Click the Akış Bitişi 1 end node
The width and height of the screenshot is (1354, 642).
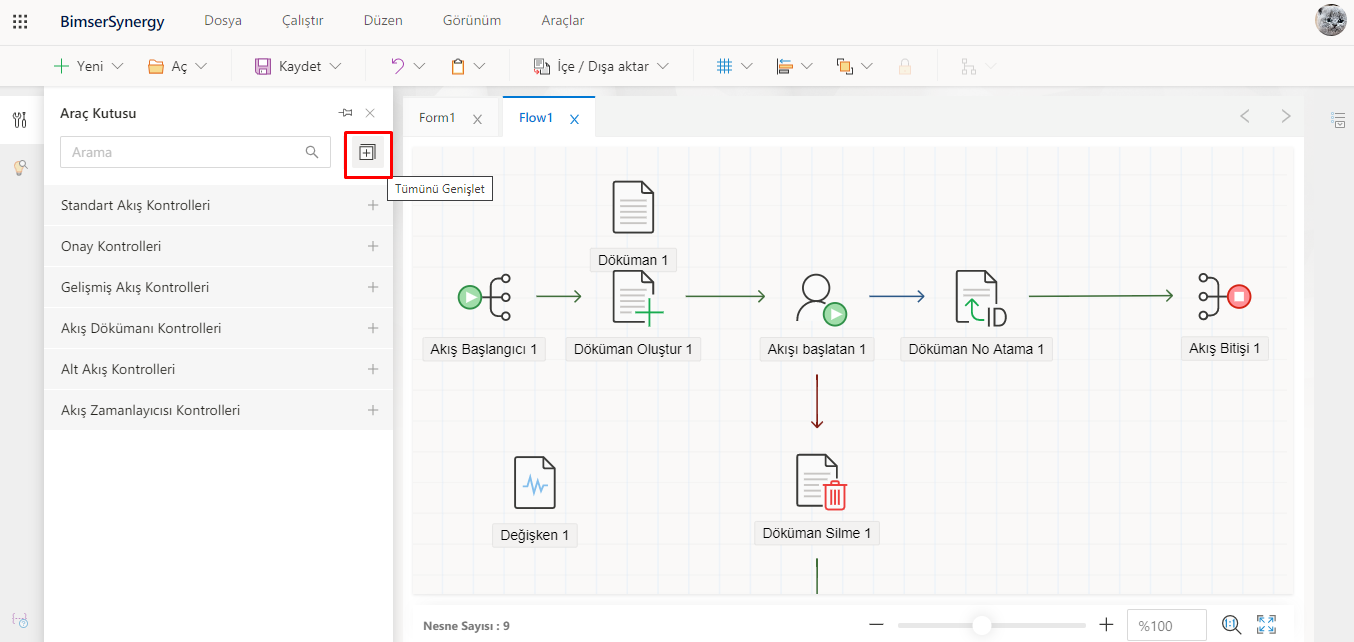pyautogui.click(x=1223, y=297)
